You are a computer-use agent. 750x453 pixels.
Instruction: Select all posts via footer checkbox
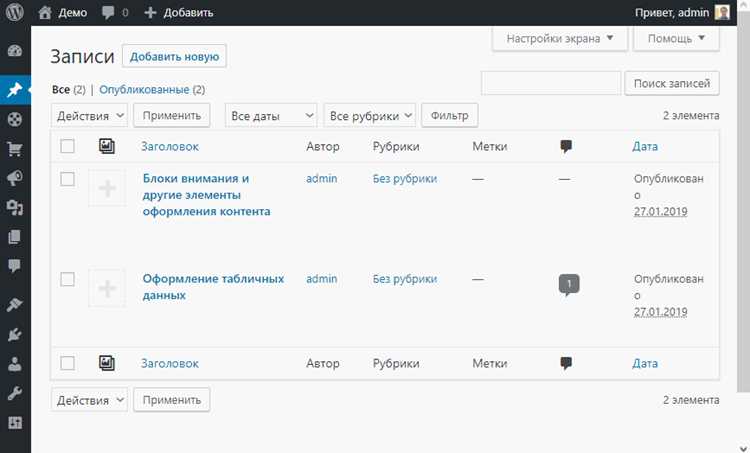click(67, 363)
